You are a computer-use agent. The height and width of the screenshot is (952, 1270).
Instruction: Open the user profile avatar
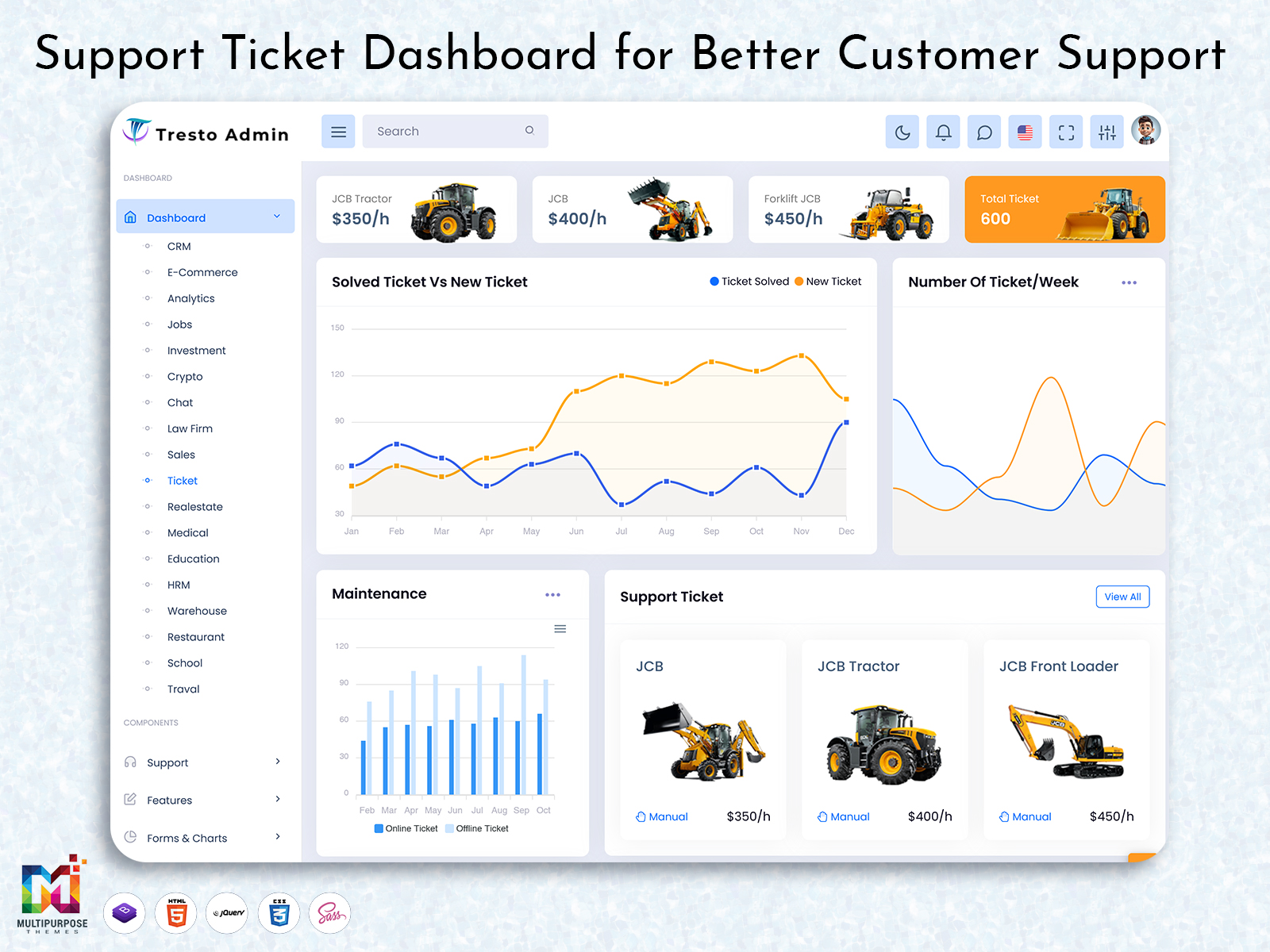[x=1145, y=130]
